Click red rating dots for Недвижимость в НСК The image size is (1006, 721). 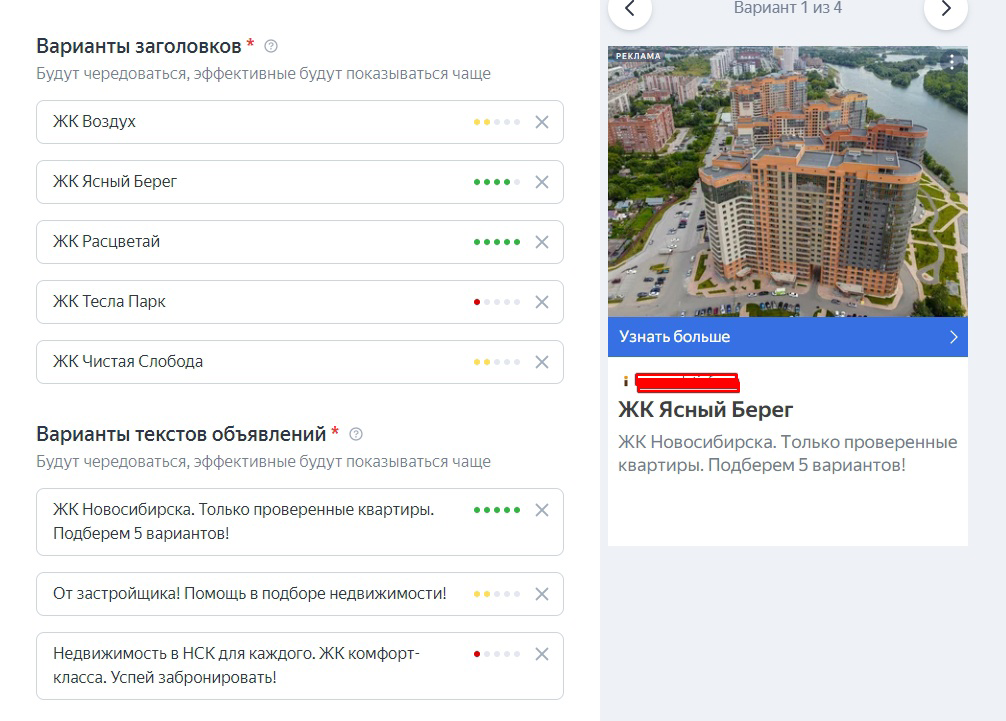497,654
